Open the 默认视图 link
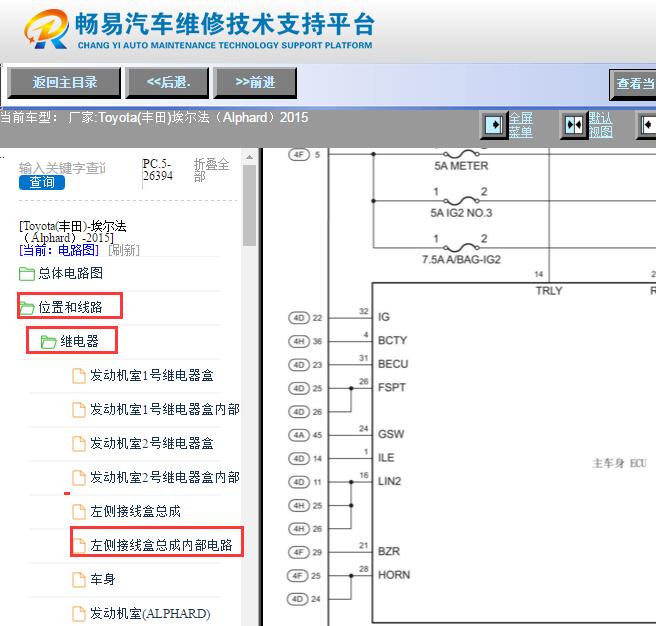This screenshot has width=656, height=626. tap(600, 125)
